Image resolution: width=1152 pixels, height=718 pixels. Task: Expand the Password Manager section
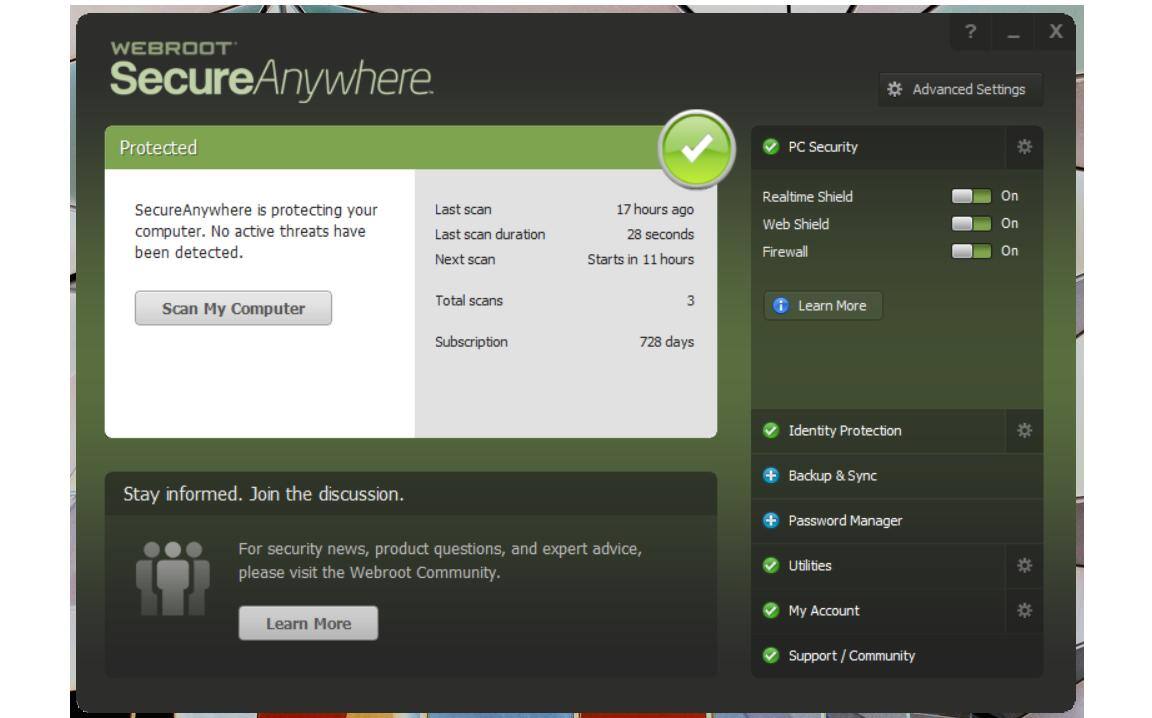(x=845, y=521)
